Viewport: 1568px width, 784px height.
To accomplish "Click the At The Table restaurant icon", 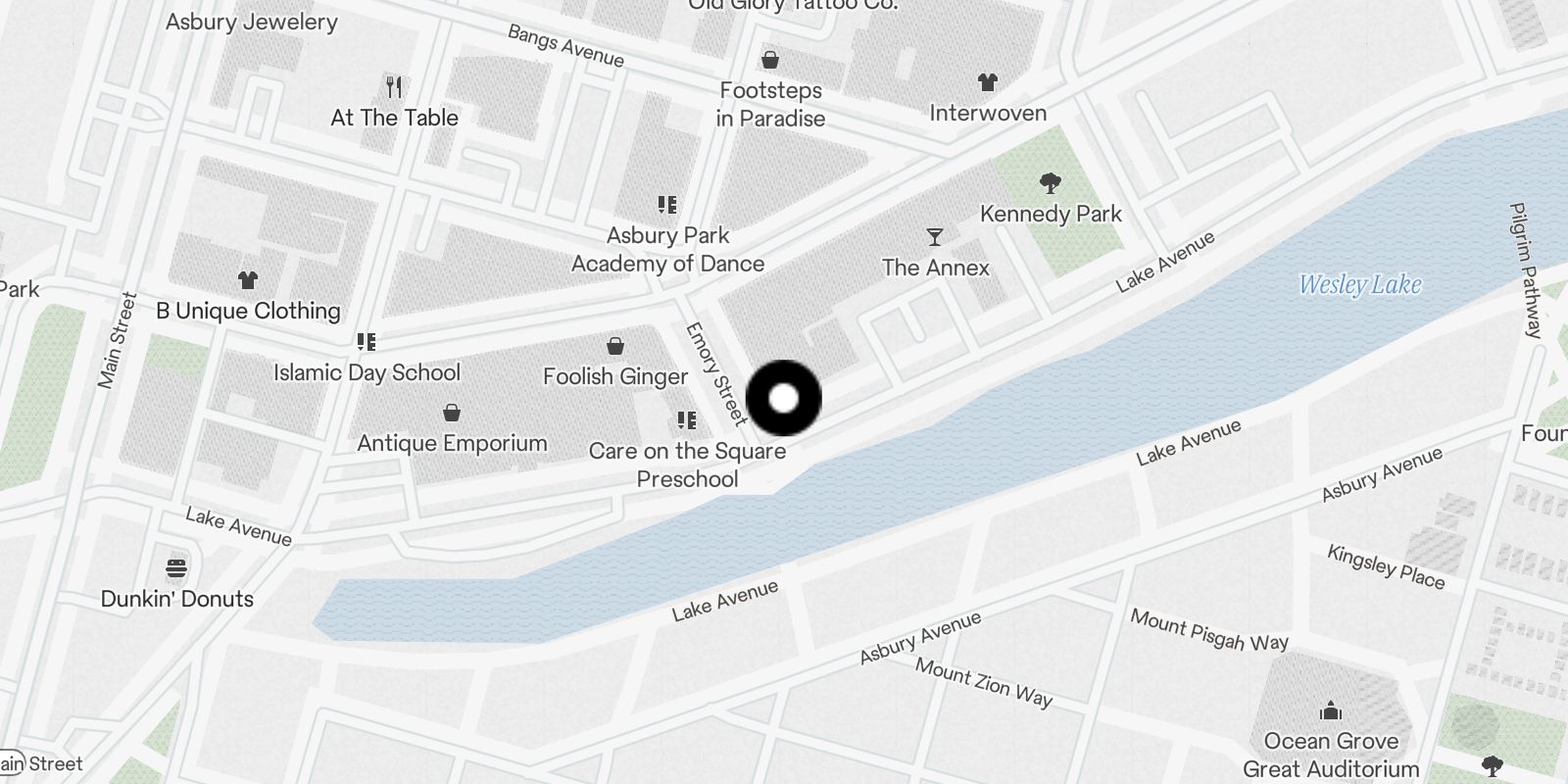I will [394, 87].
